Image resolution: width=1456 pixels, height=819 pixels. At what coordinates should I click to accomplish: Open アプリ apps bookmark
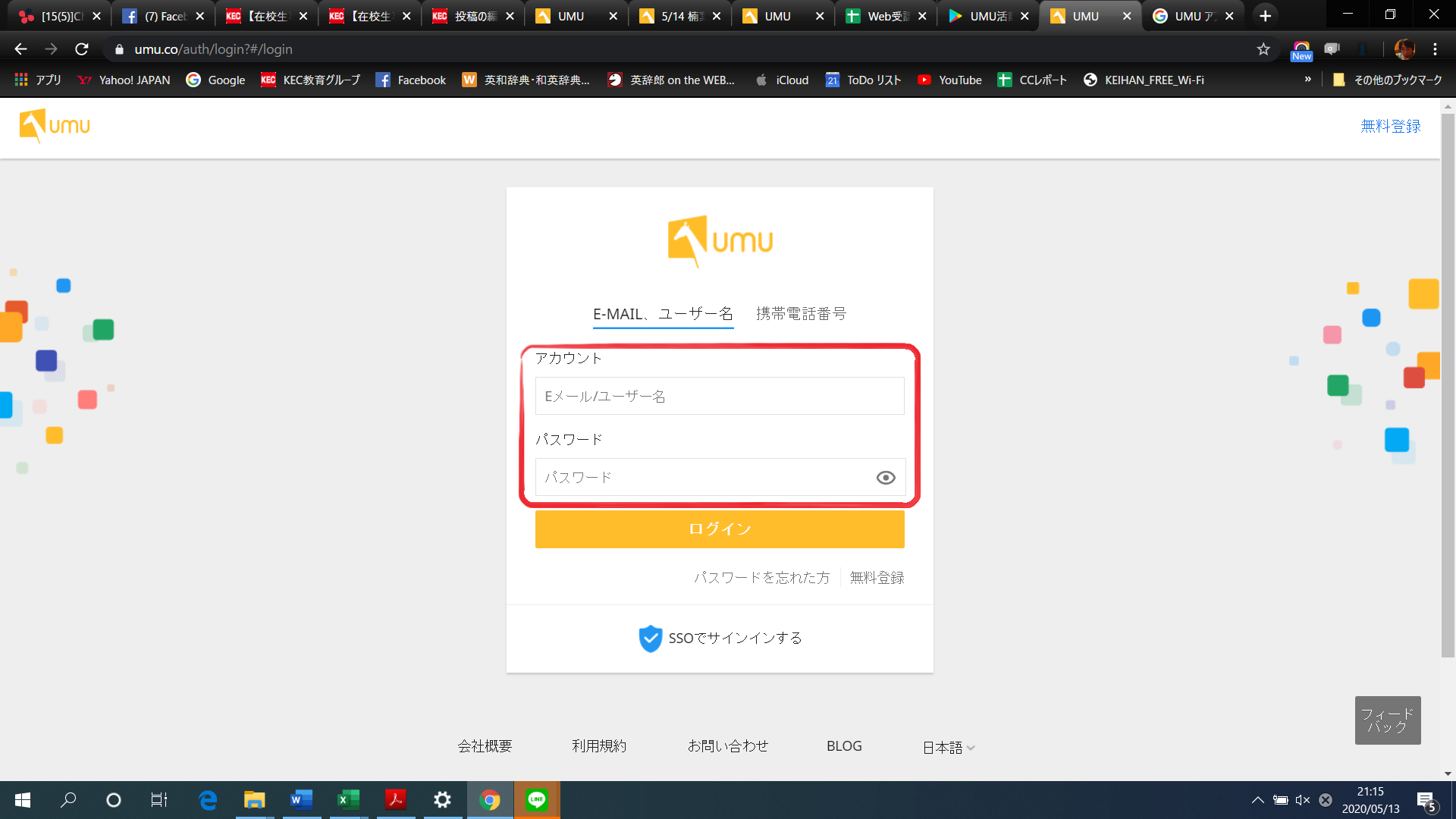tap(38, 80)
